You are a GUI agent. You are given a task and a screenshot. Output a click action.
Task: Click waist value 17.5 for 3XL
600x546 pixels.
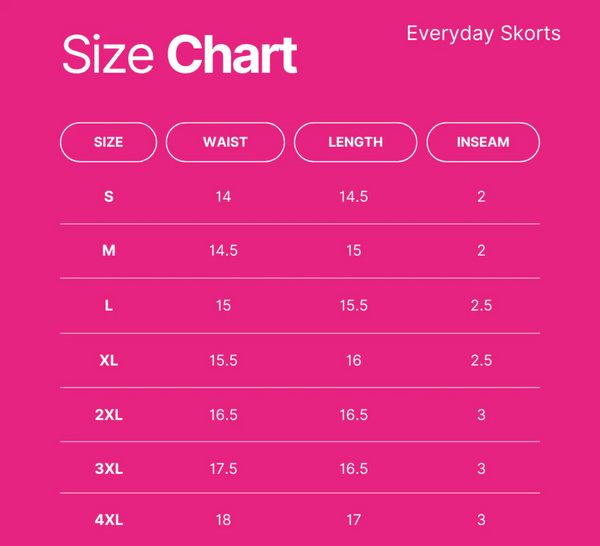pos(223,469)
